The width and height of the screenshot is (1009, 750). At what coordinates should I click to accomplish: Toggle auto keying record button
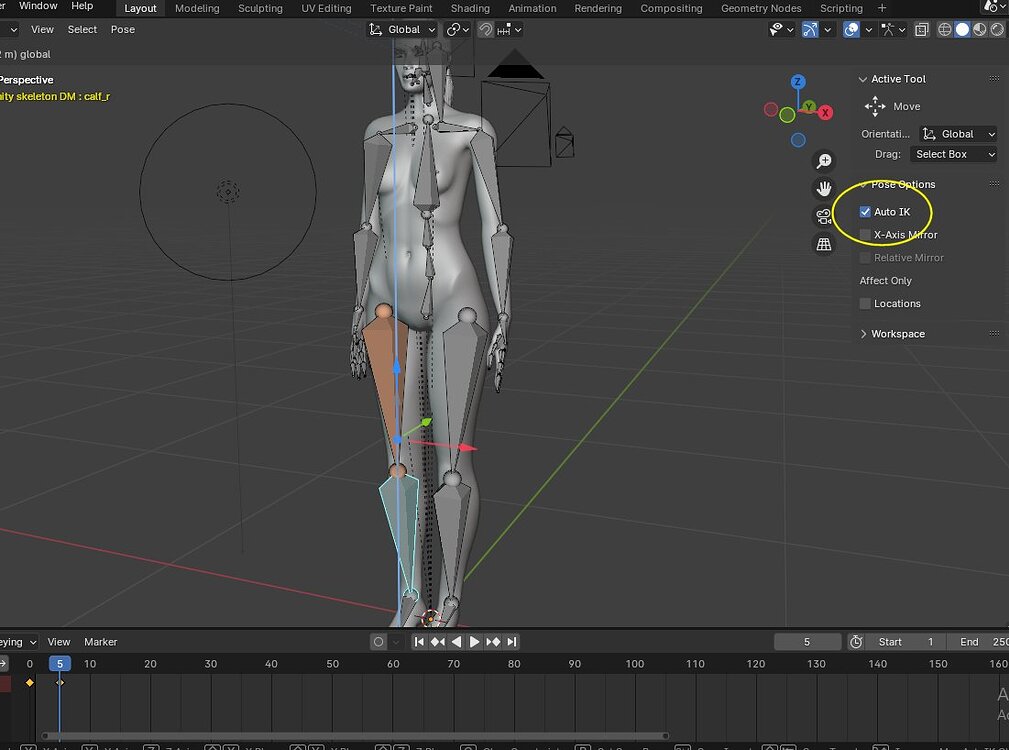click(378, 641)
